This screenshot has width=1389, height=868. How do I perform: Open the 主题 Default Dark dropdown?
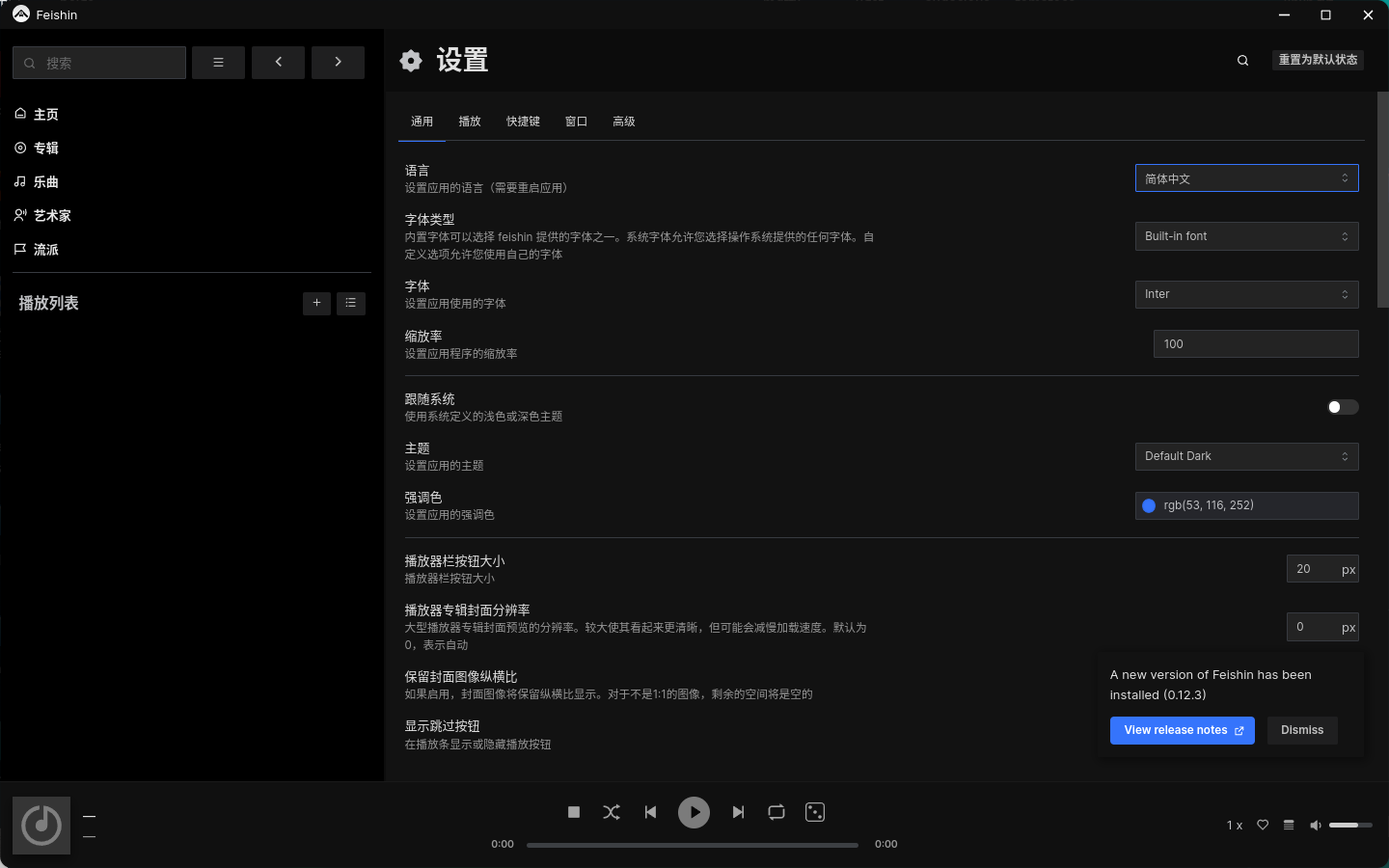1246,456
